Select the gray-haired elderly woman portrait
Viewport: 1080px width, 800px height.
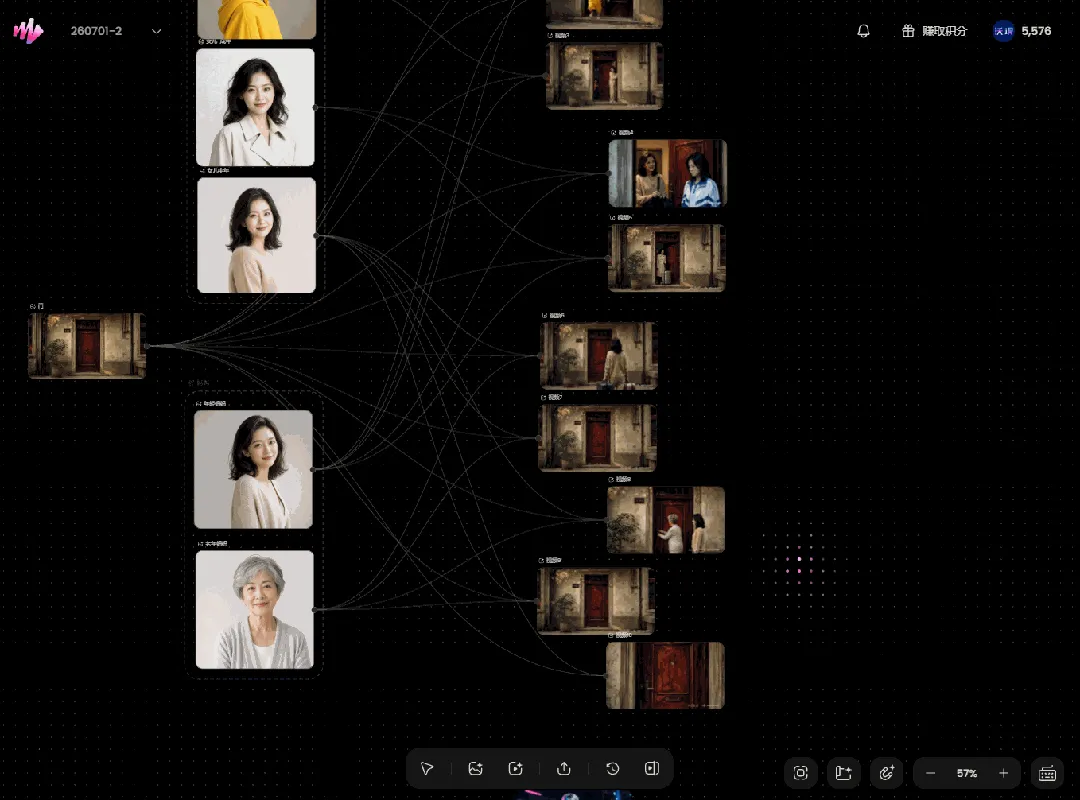255,610
